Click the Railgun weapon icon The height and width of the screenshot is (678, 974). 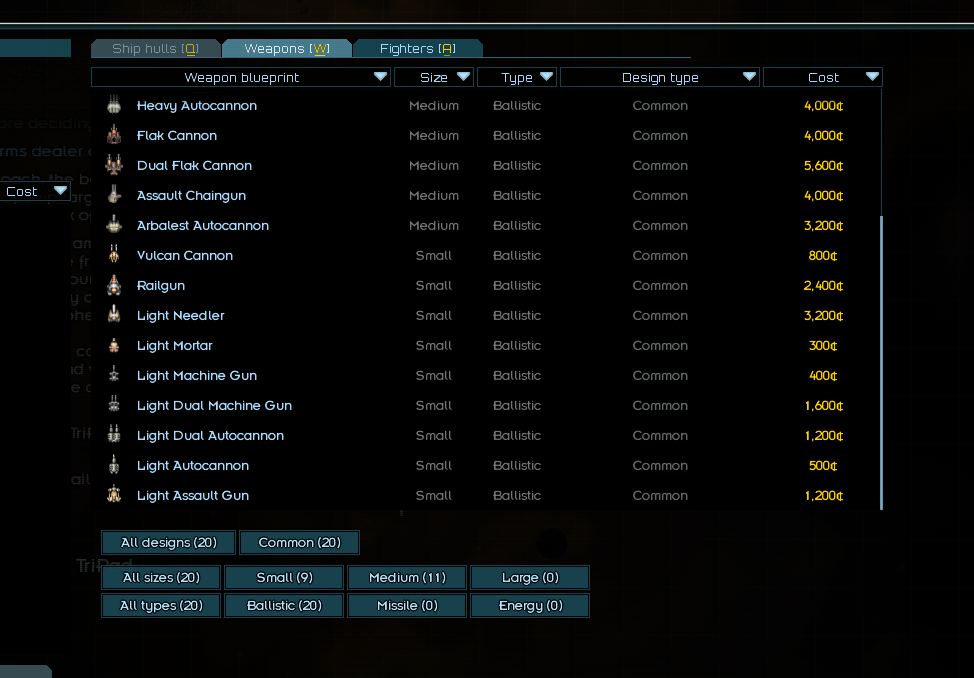tap(114, 285)
